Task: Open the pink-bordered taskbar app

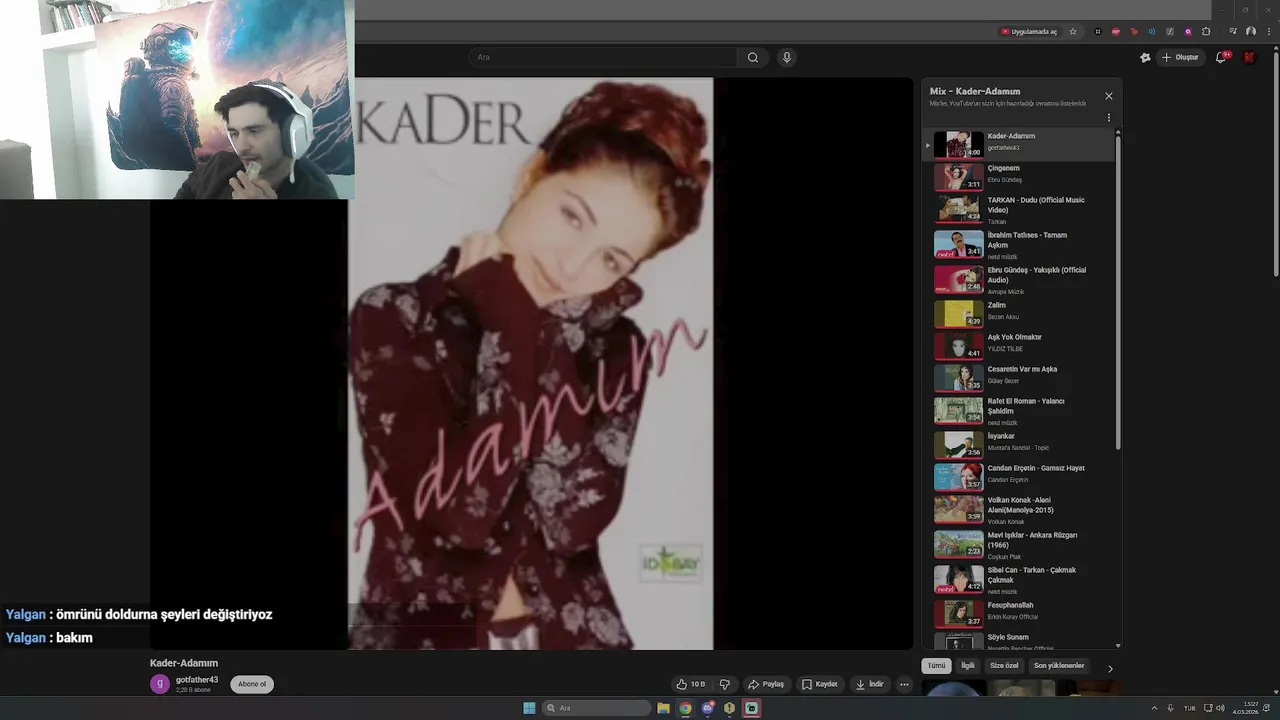Action: click(x=752, y=708)
